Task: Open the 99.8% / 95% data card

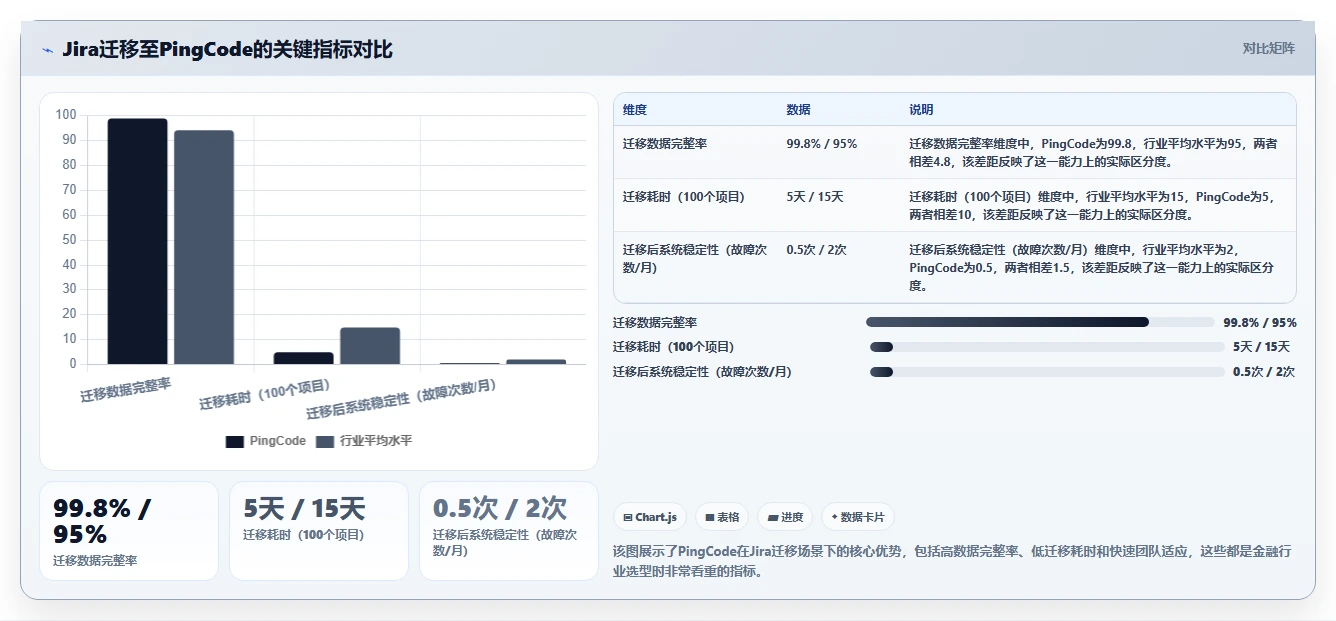Action: pyautogui.click(x=129, y=531)
